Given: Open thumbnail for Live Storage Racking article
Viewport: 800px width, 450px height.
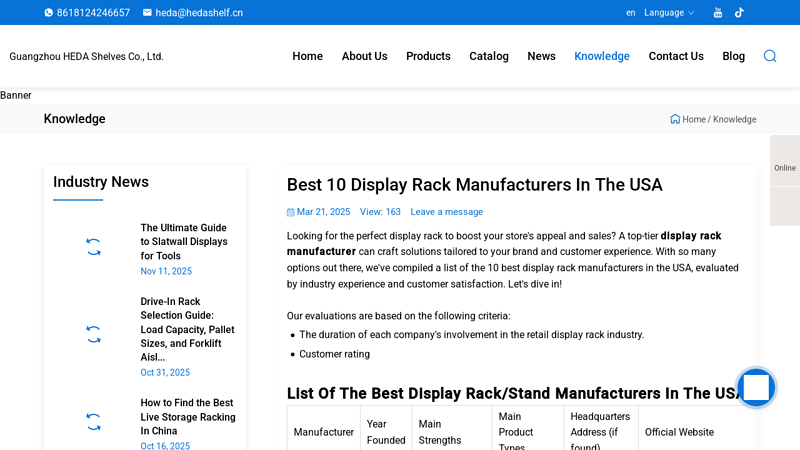Looking at the screenshot, I should tap(93, 422).
